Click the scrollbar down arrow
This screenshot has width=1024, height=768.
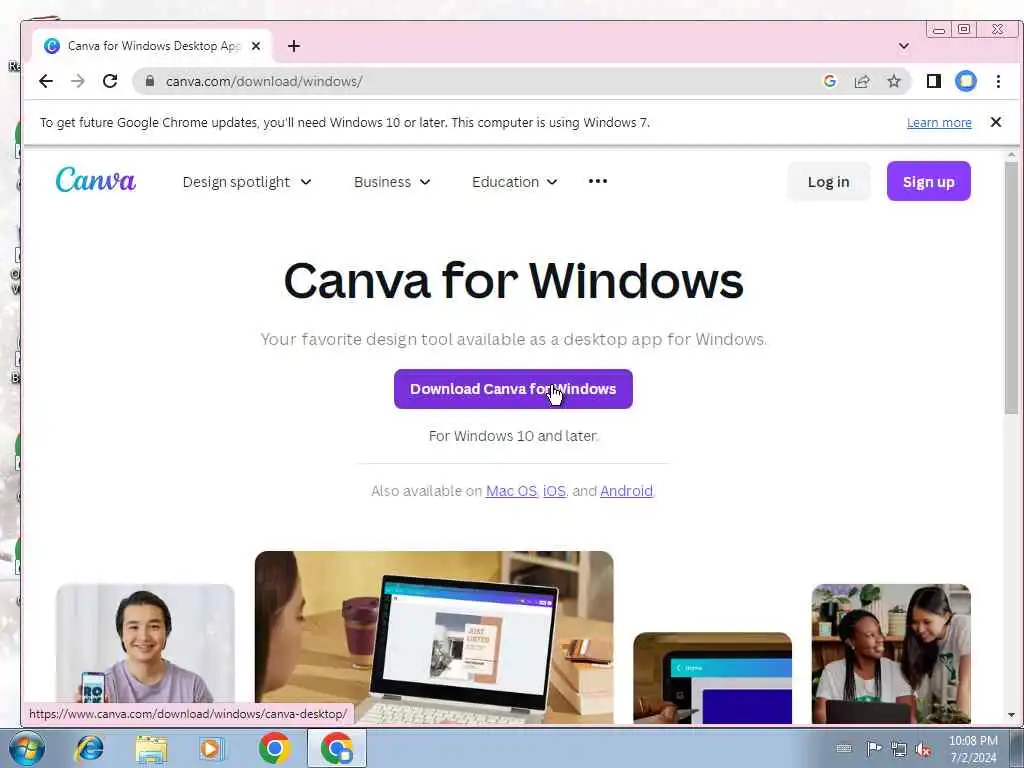click(1011, 715)
